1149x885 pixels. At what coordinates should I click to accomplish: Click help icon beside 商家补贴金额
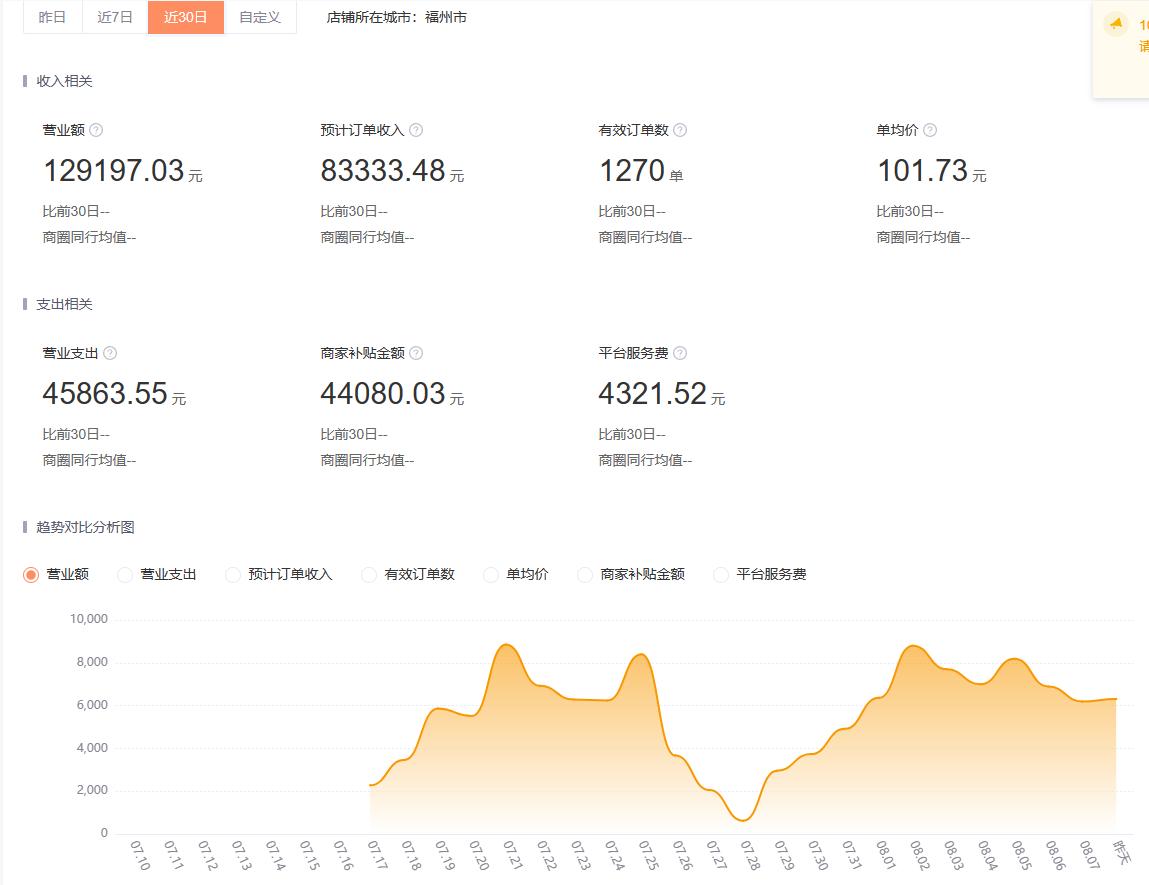click(x=416, y=353)
